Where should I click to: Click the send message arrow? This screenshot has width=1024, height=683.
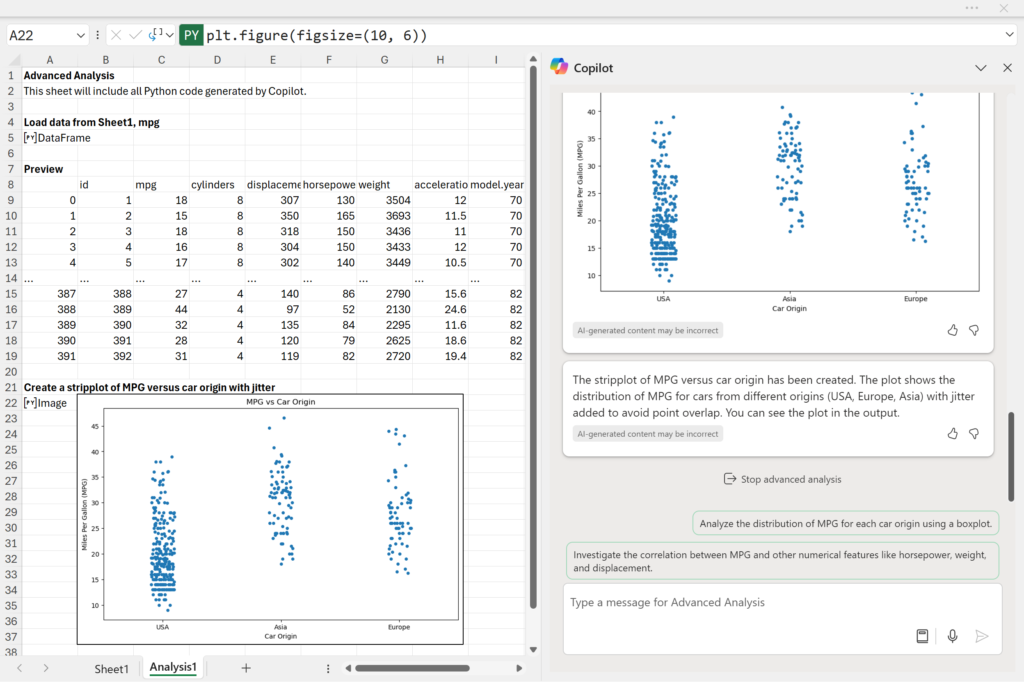pos(982,636)
